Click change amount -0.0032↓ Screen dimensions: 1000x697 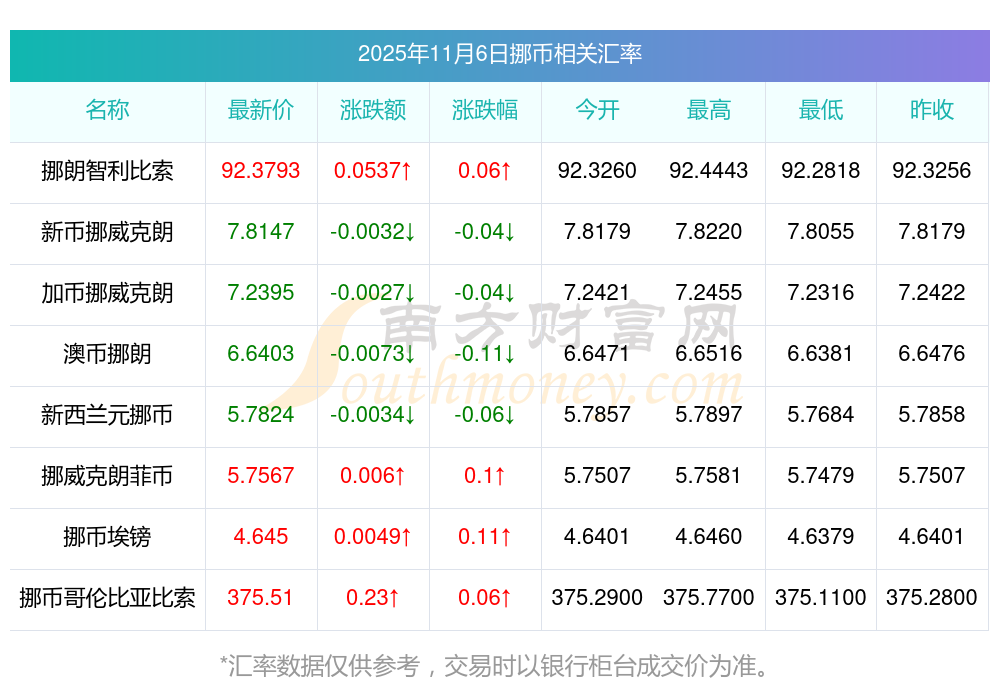pyautogui.click(x=372, y=231)
